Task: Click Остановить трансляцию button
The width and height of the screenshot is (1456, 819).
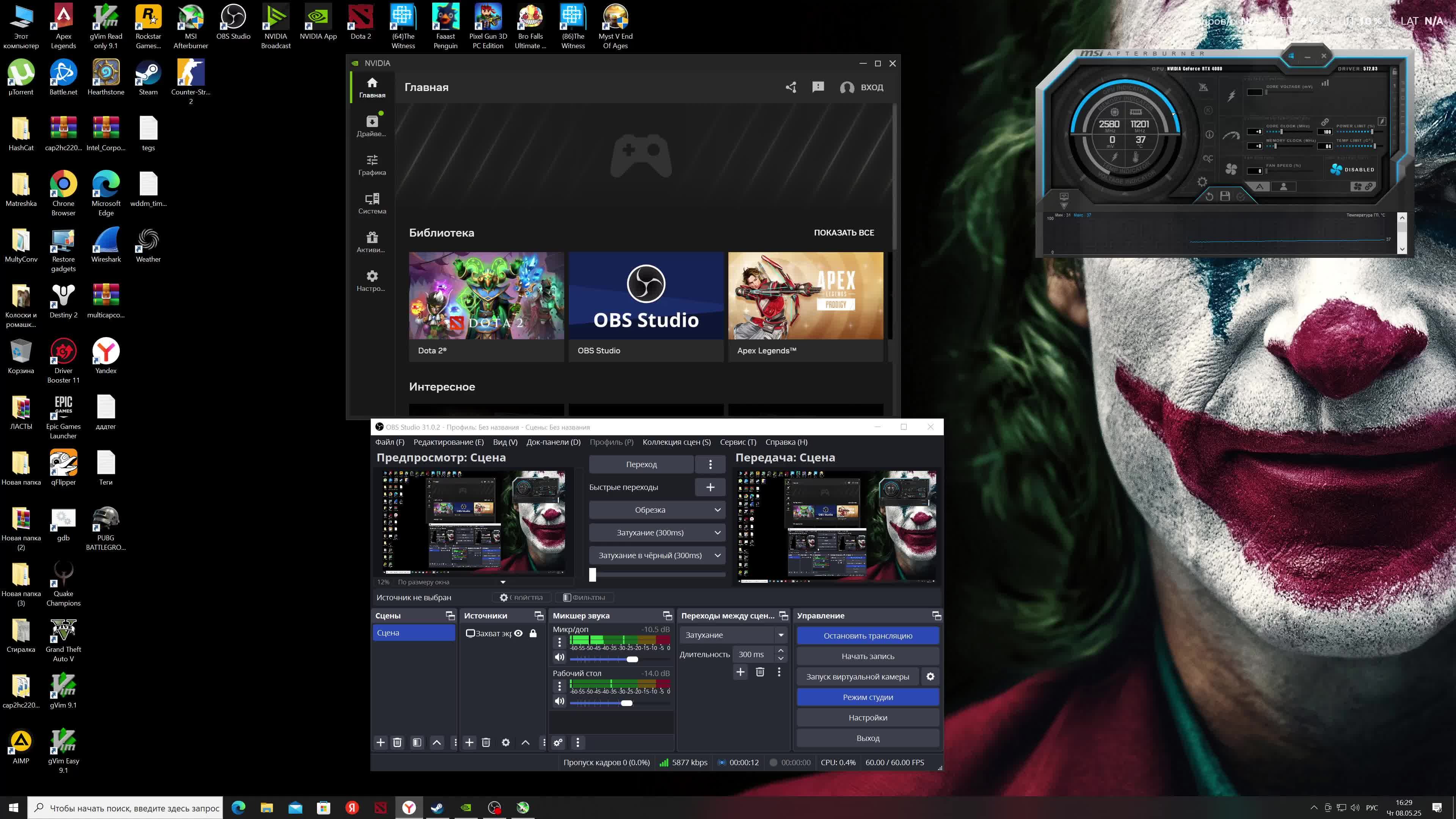Action: tap(868, 636)
